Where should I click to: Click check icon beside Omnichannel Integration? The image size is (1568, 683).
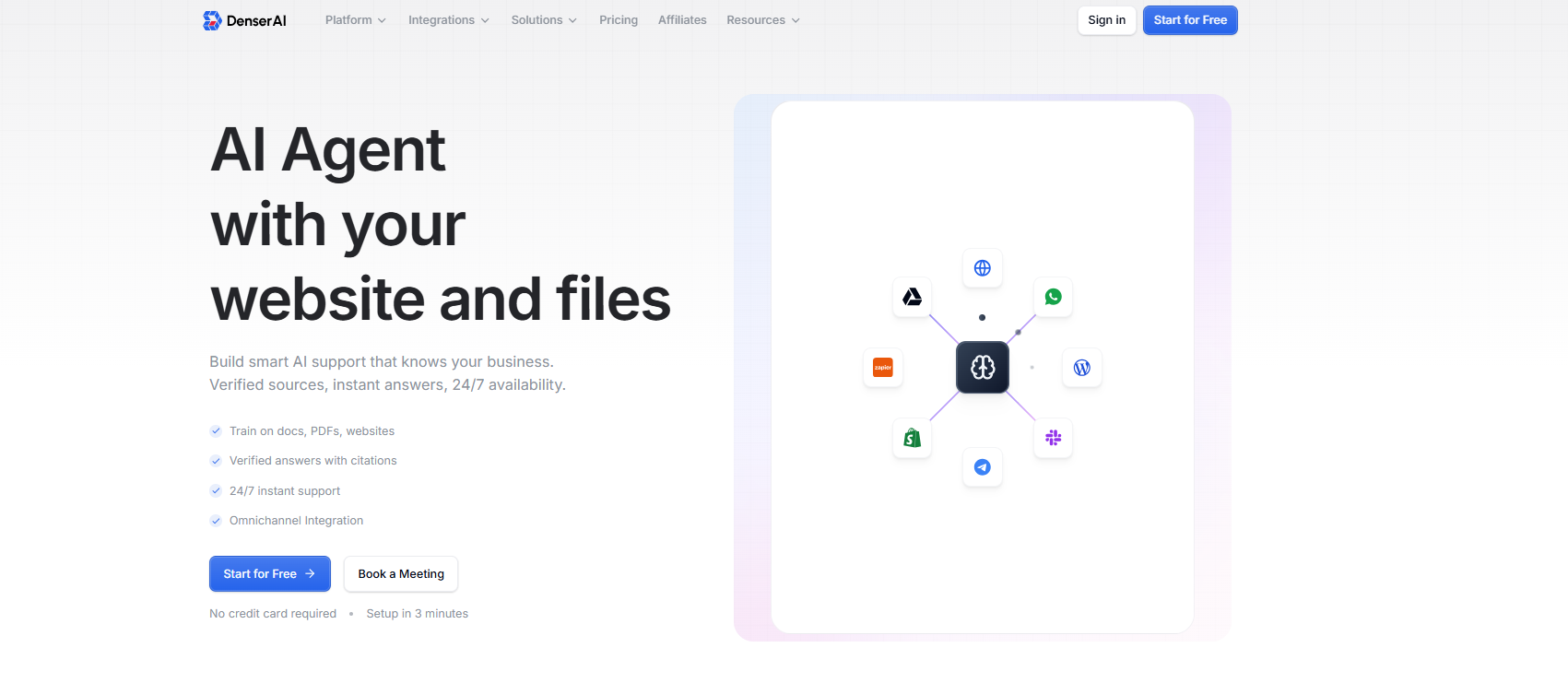[216, 521]
